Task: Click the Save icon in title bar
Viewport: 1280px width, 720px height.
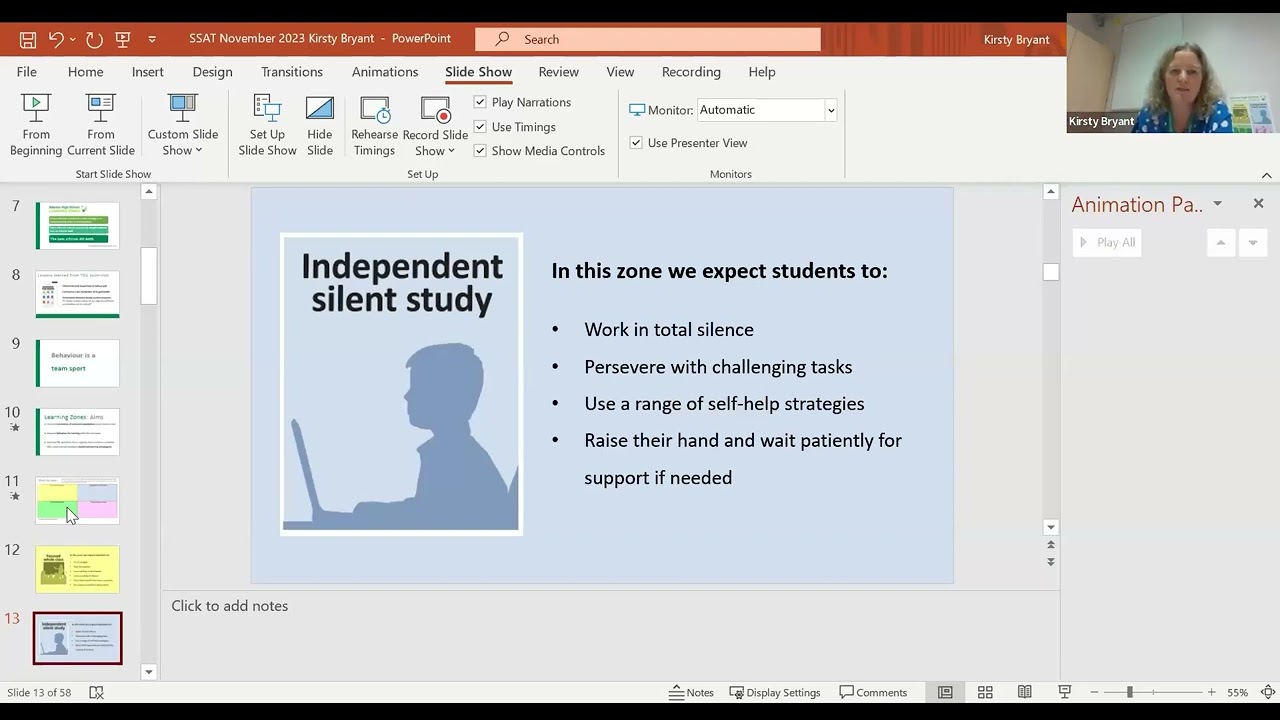Action: click(x=28, y=39)
